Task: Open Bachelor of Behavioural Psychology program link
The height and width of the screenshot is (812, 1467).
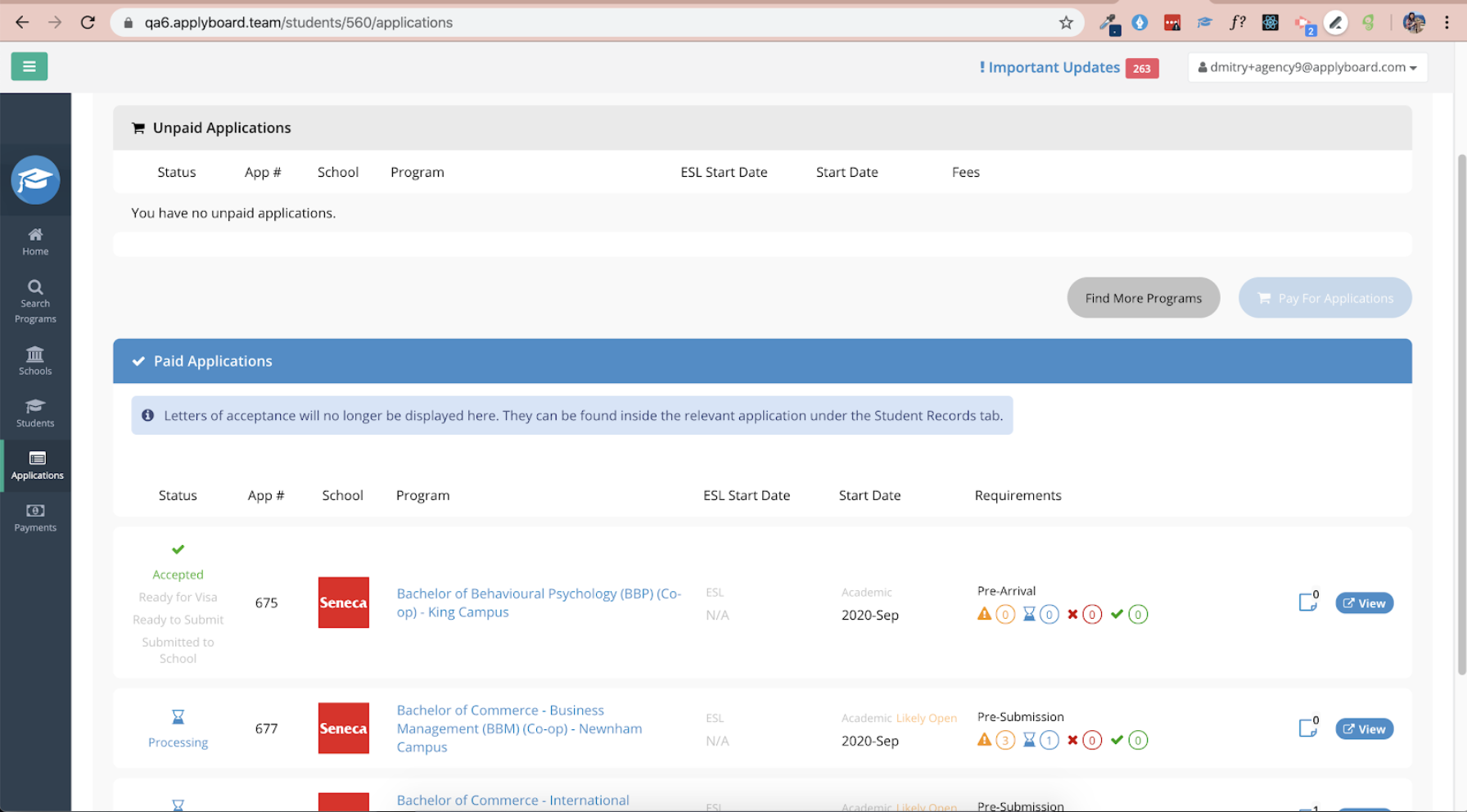Action: [x=539, y=602]
